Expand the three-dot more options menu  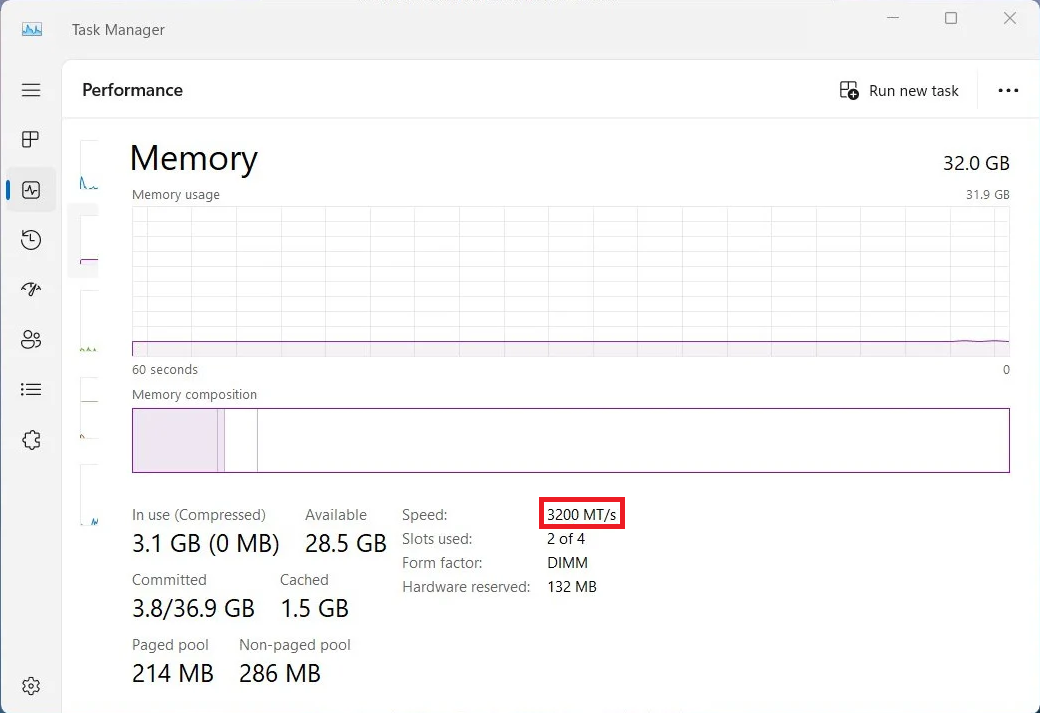1008,91
